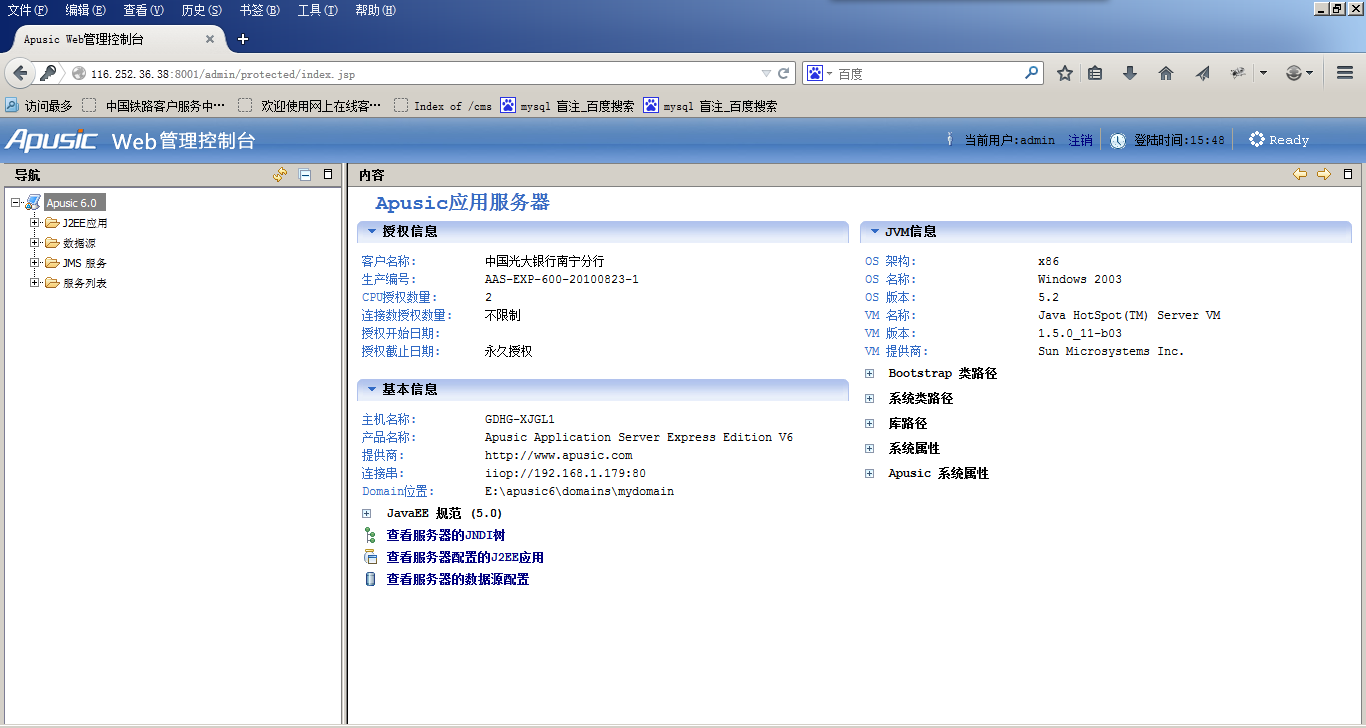Expand the 库路径 entry

tap(870, 424)
